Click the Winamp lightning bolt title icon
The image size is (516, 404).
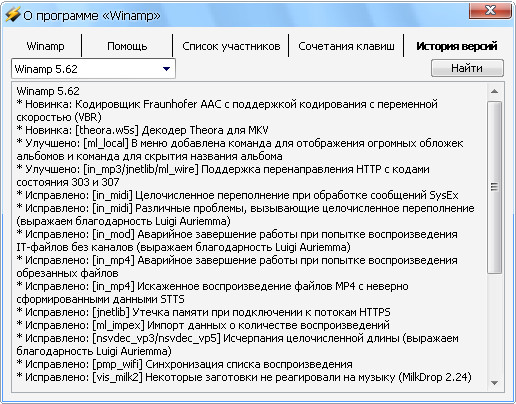click(x=13, y=15)
